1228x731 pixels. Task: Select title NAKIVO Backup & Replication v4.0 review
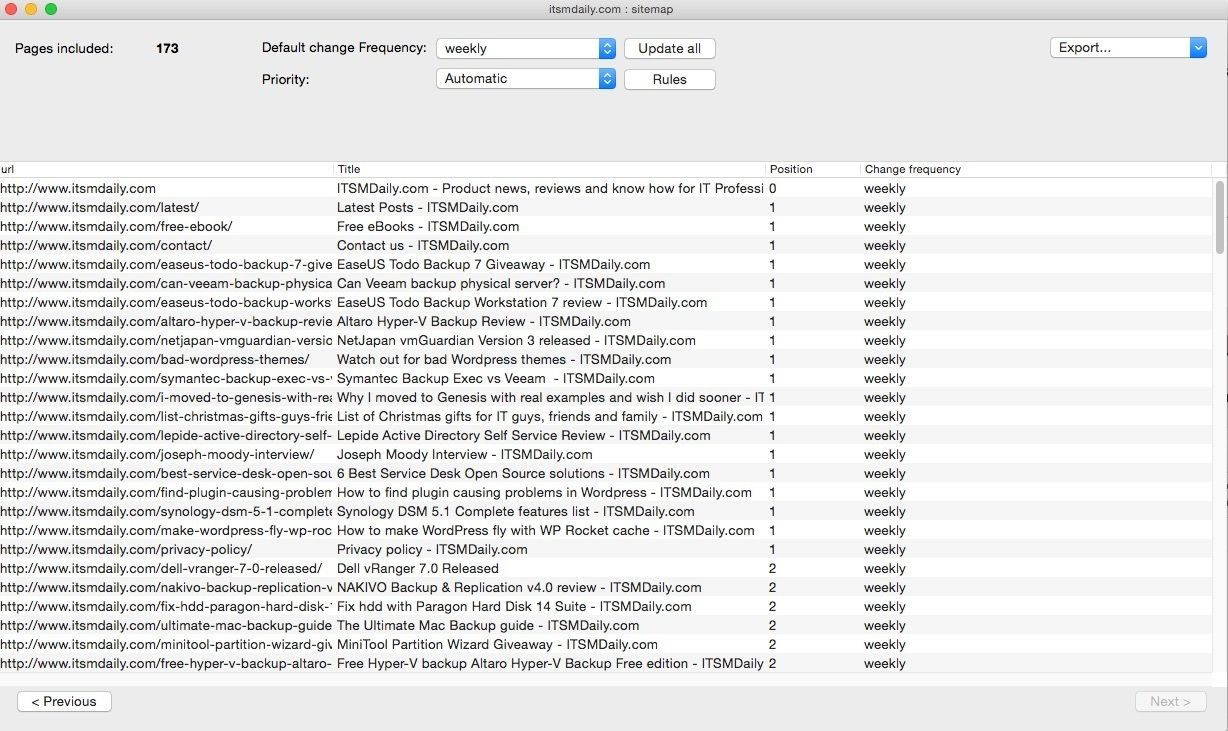[519, 587]
